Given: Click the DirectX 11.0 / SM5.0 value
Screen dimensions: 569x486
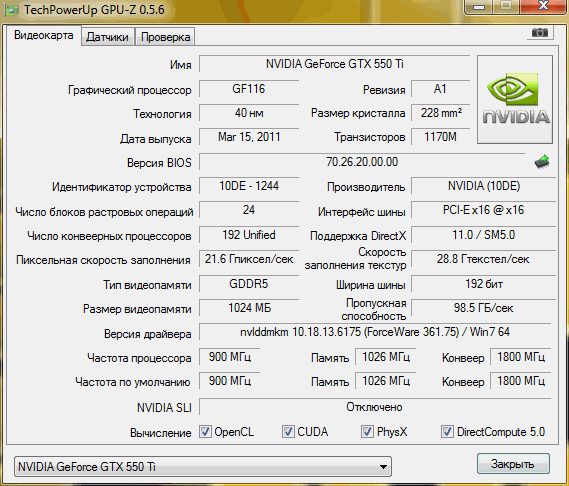Looking at the screenshot, I should (x=483, y=235).
